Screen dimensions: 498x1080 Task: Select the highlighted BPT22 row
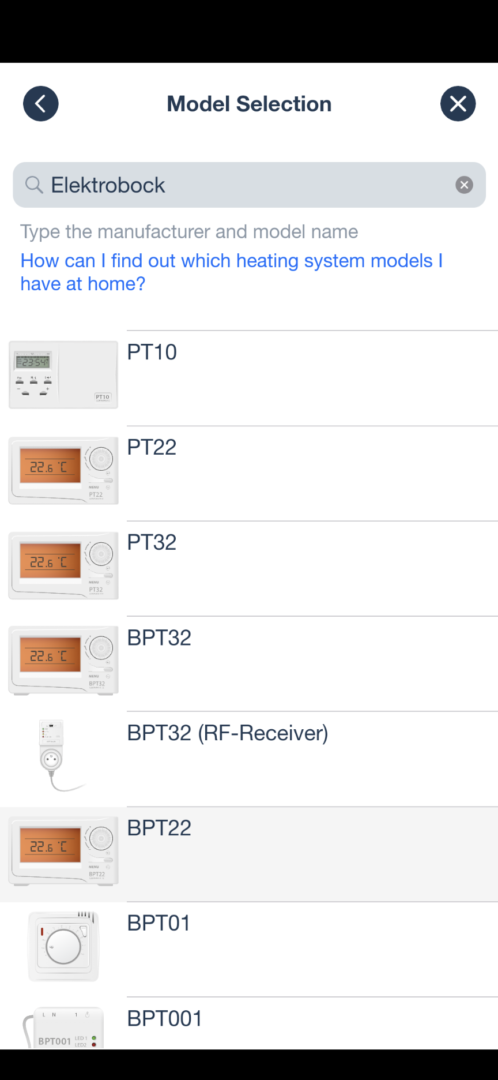click(x=249, y=854)
